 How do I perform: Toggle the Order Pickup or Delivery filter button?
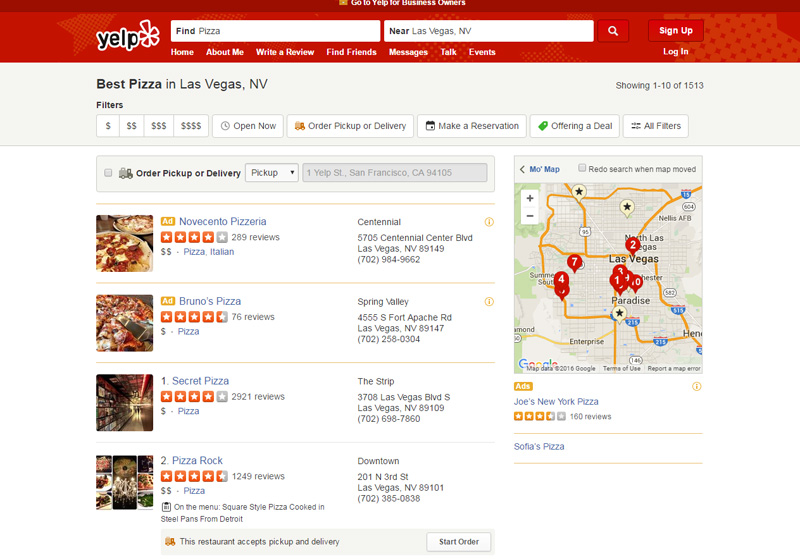[x=350, y=126]
